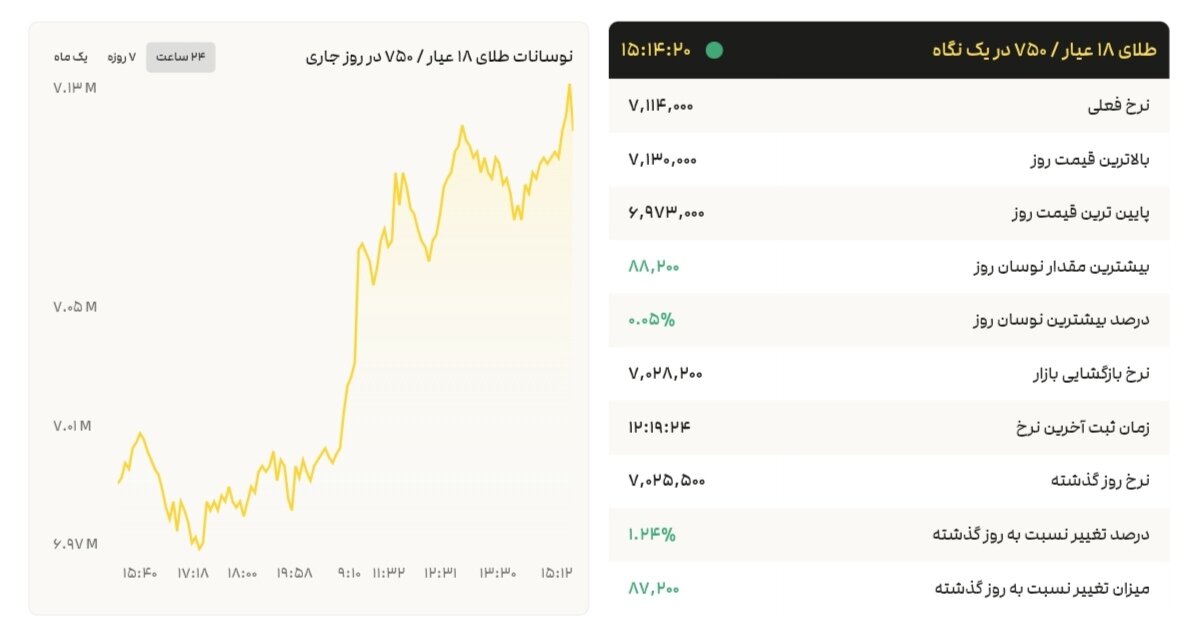Select the timestamp ۱۲:۱۹:۲۴ entry
Image resolution: width=1186 pixels, height=625 pixels.
click(x=659, y=428)
